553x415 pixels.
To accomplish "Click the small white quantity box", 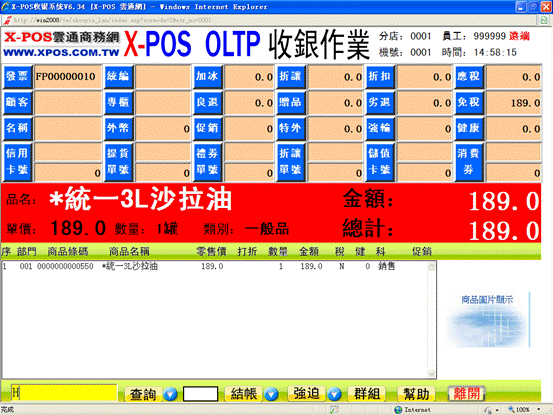I will 200,394.
